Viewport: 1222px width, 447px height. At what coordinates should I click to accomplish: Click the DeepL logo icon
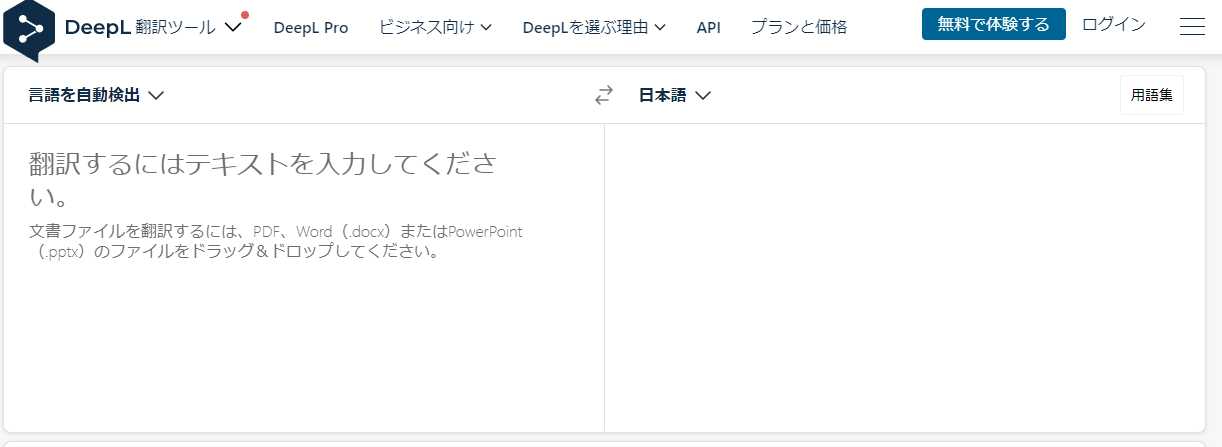[x=29, y=28]
